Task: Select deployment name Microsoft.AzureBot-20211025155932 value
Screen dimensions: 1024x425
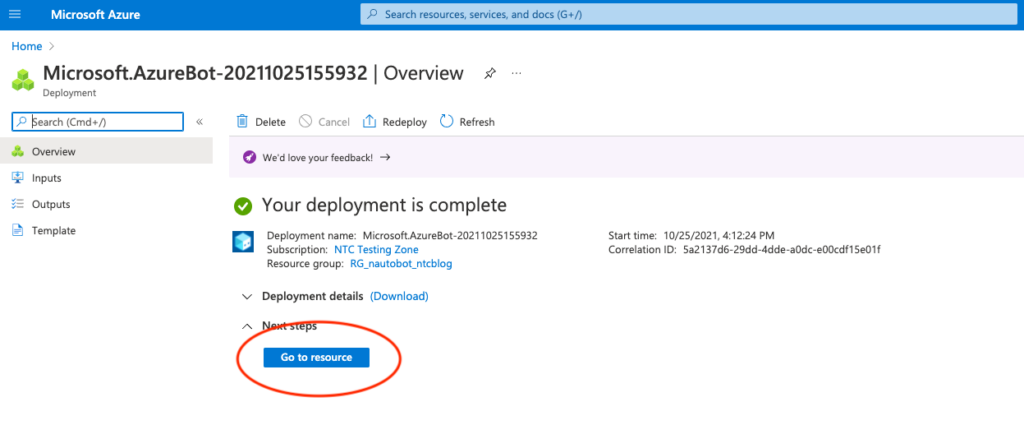Action: (x=450, y=235)
